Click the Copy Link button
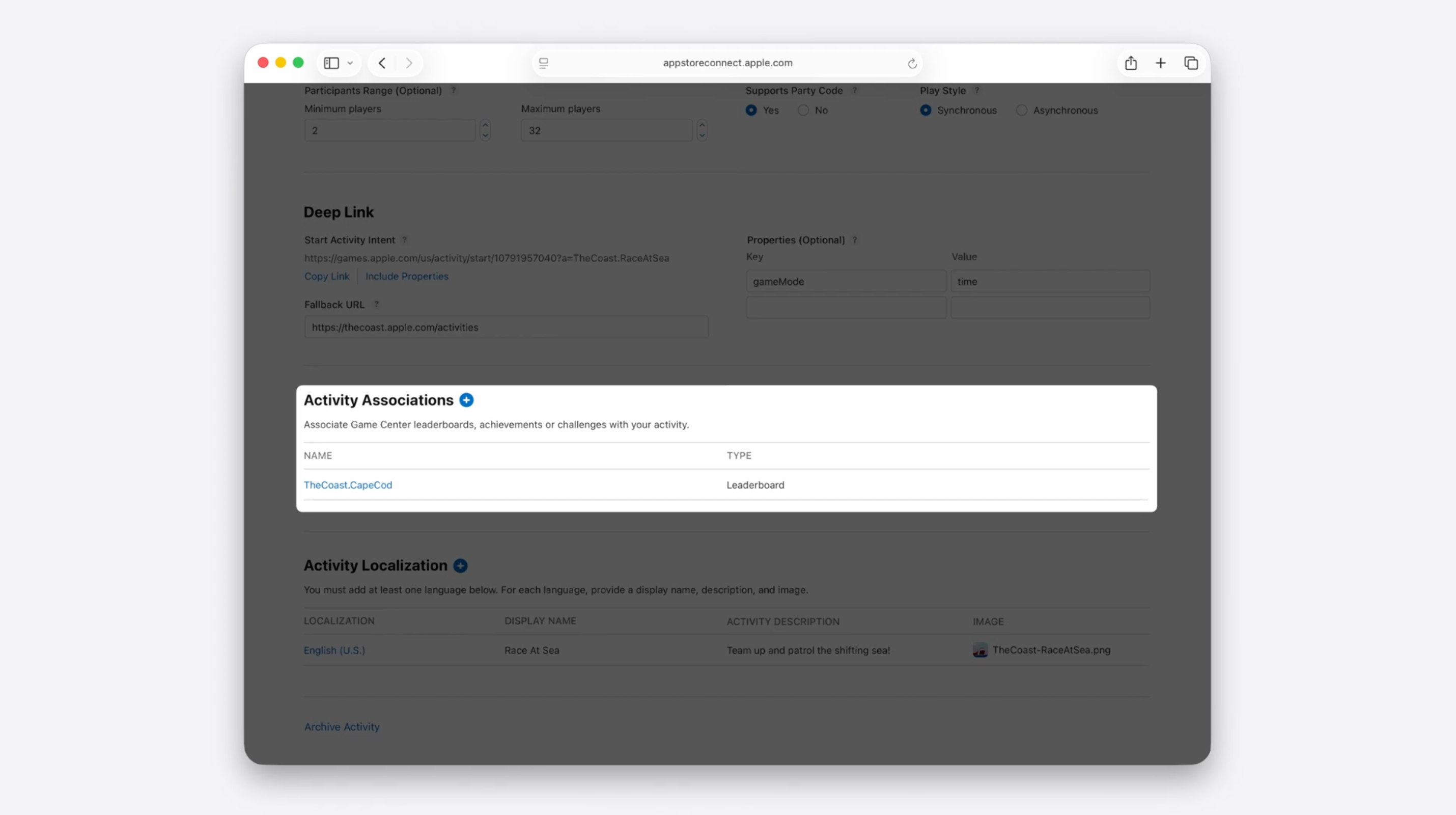The width and height of the screenshot is (1456, 815). [x=327, y=276]
